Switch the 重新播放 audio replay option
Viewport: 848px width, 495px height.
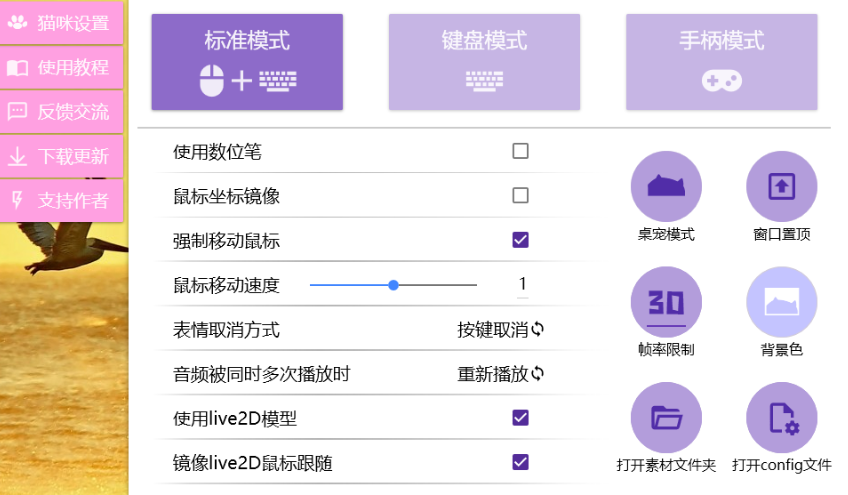pos(500,374)
